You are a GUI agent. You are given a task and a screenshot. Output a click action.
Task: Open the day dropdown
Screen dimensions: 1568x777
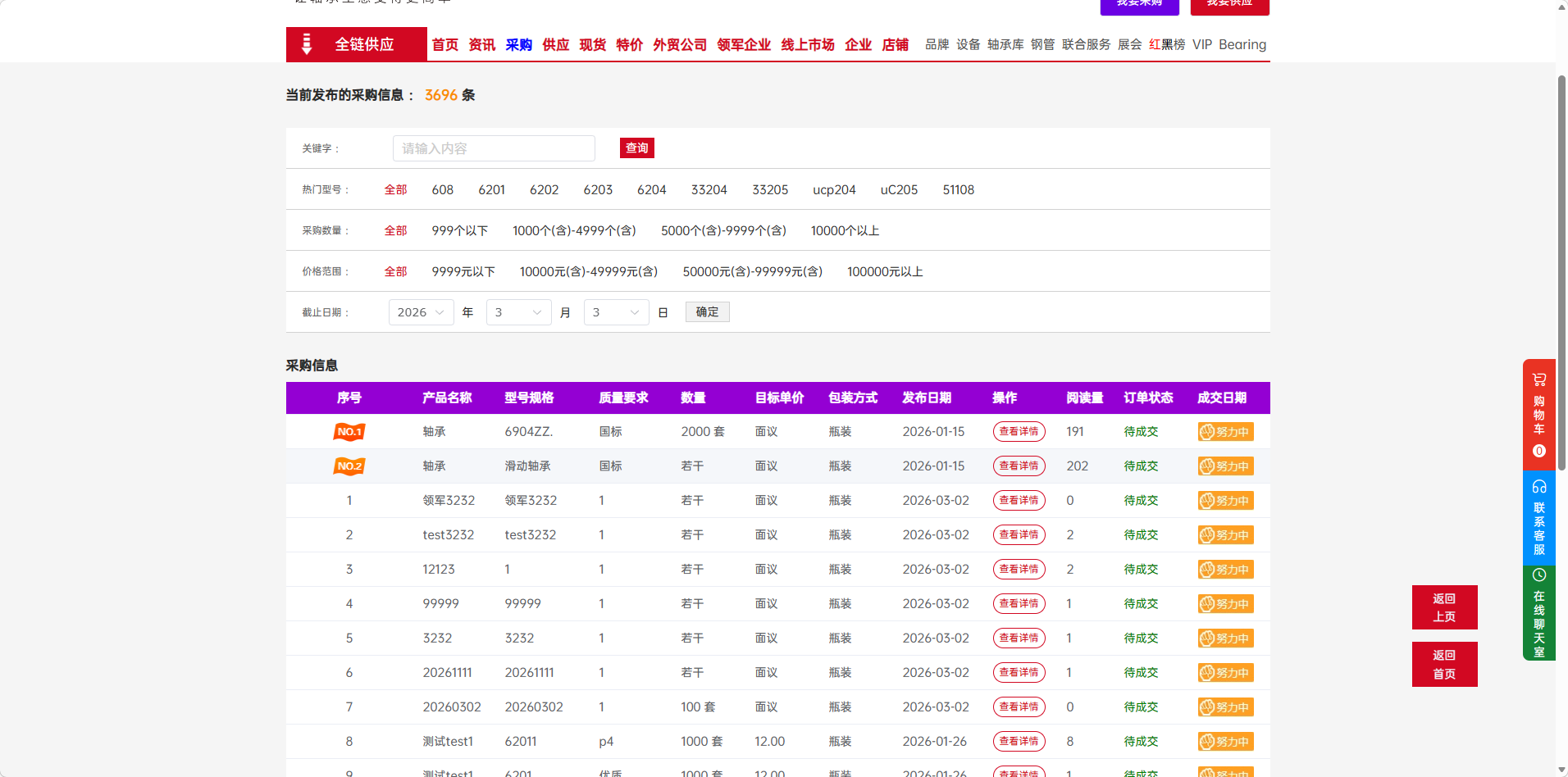[x=616, y=312]
